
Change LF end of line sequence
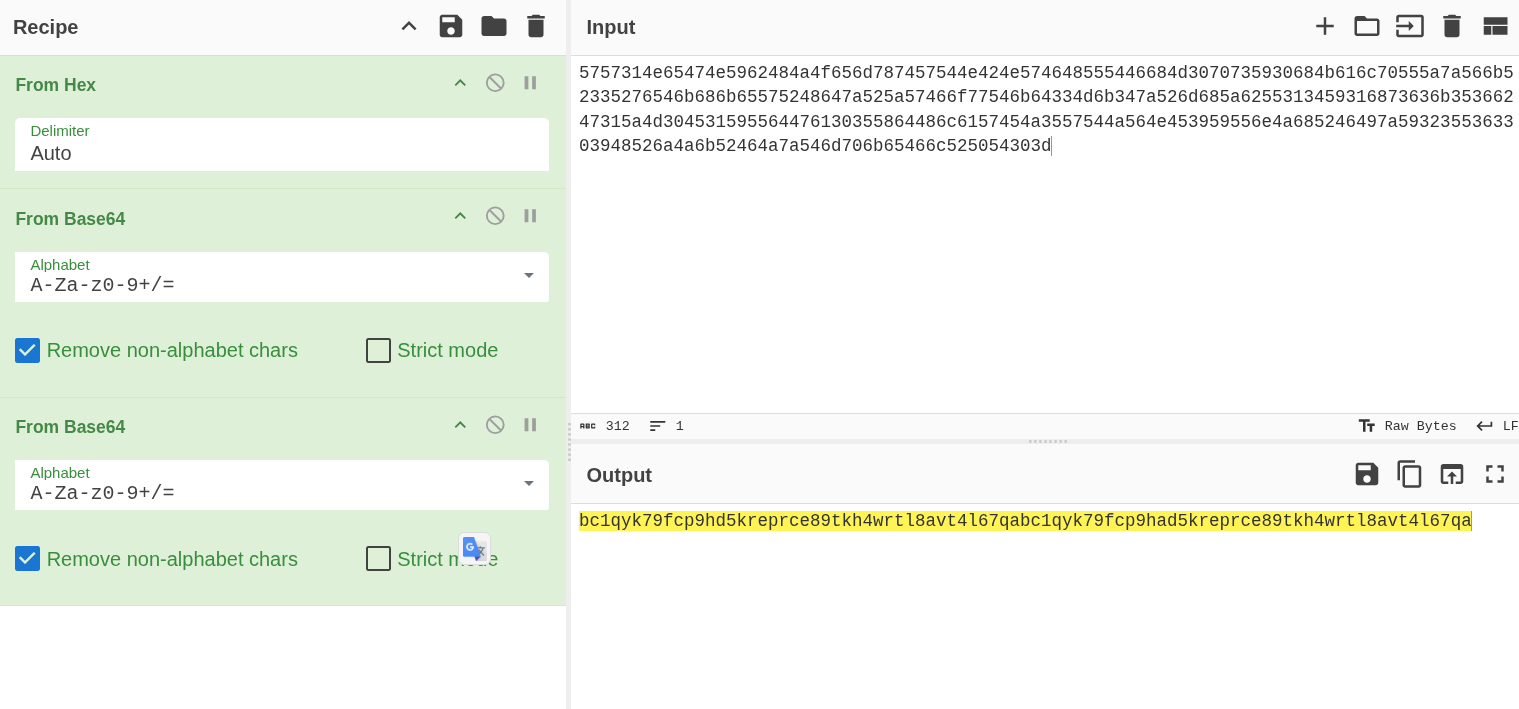pos(1497,426)
